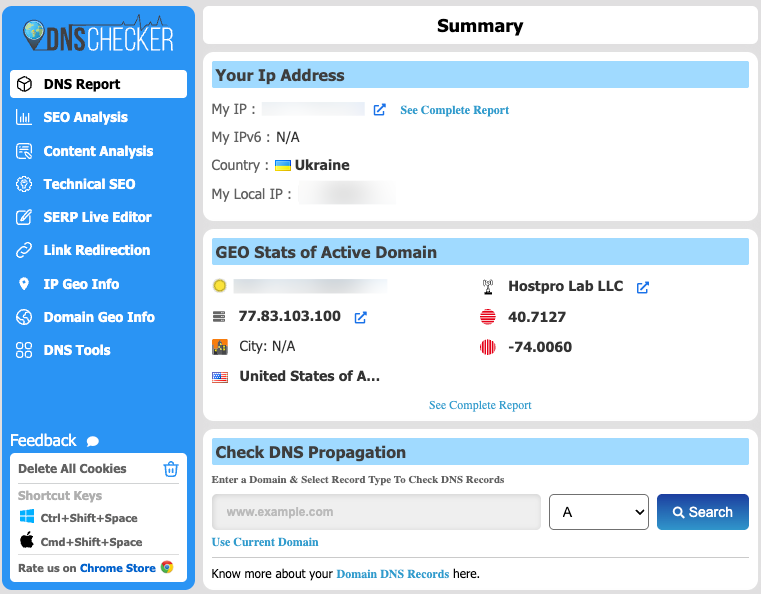
Task: Click the latitude value 40.7127
Action: pos(537,317)
